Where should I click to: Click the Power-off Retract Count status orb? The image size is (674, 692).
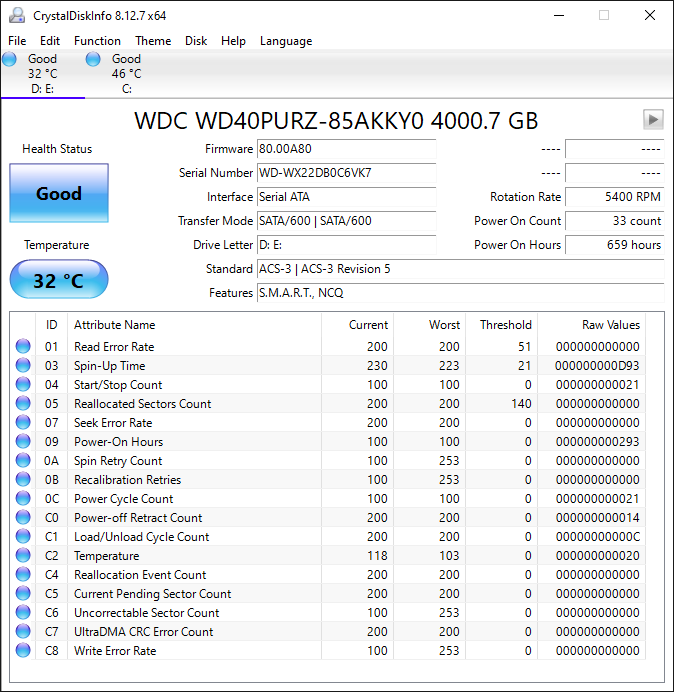click(x=23, y=517)
